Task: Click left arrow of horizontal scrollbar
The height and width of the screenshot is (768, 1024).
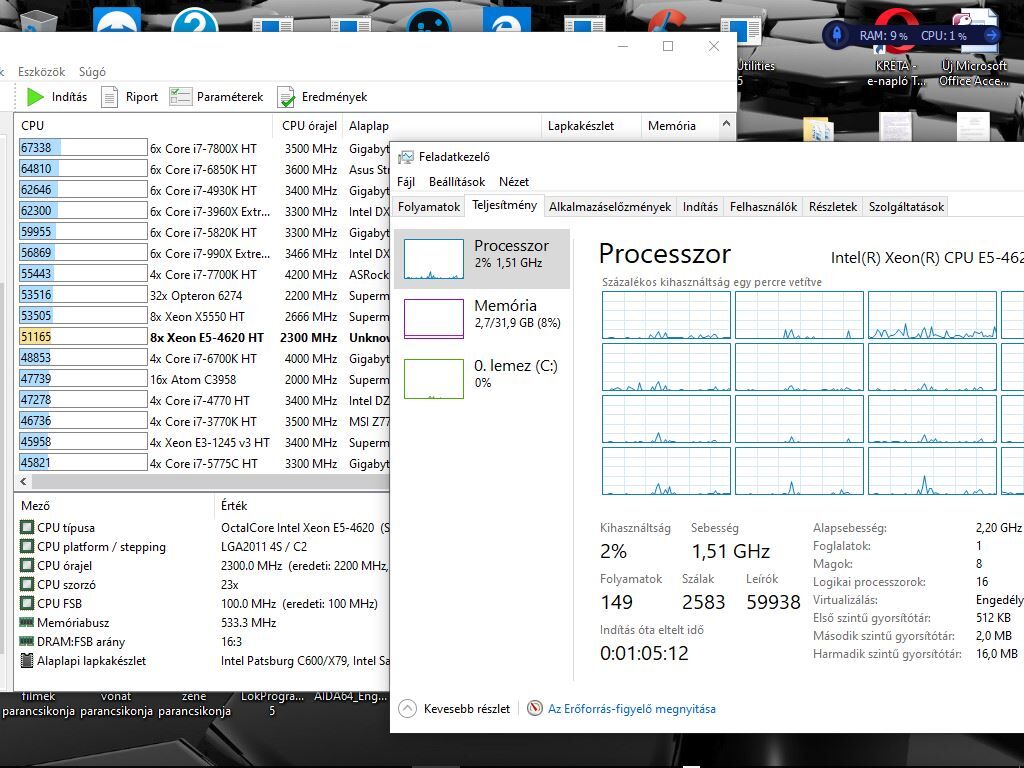Action: [24, 481]
